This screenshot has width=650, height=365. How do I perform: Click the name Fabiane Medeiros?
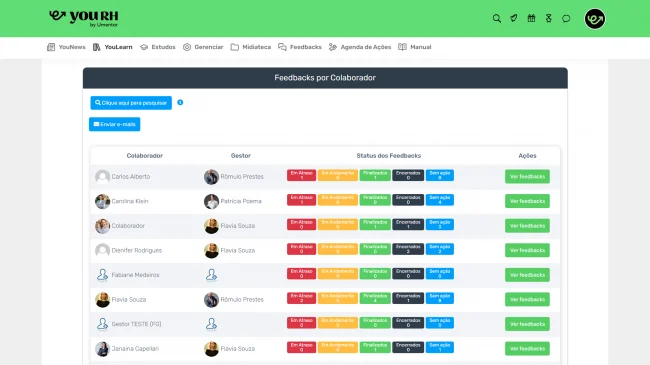[x=136, y=275]
